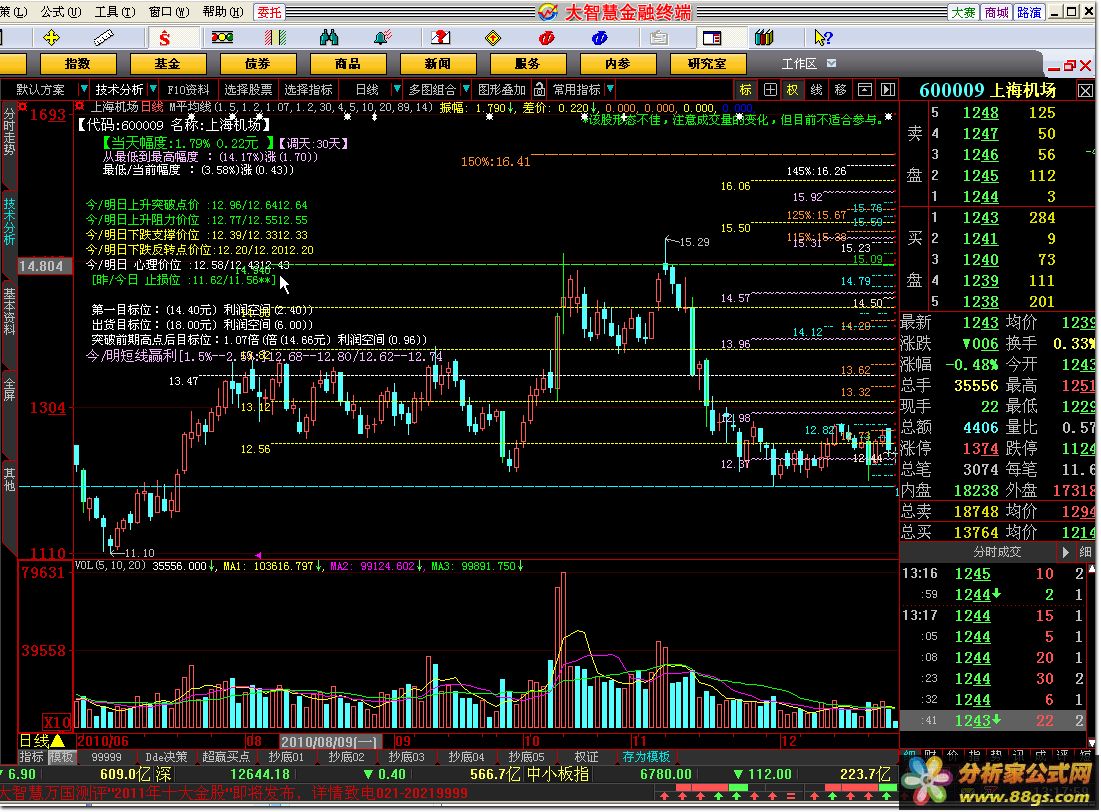Expand the 常用指标 dropdown arrow
1101x812 pixels.
[x=609, y=89]
